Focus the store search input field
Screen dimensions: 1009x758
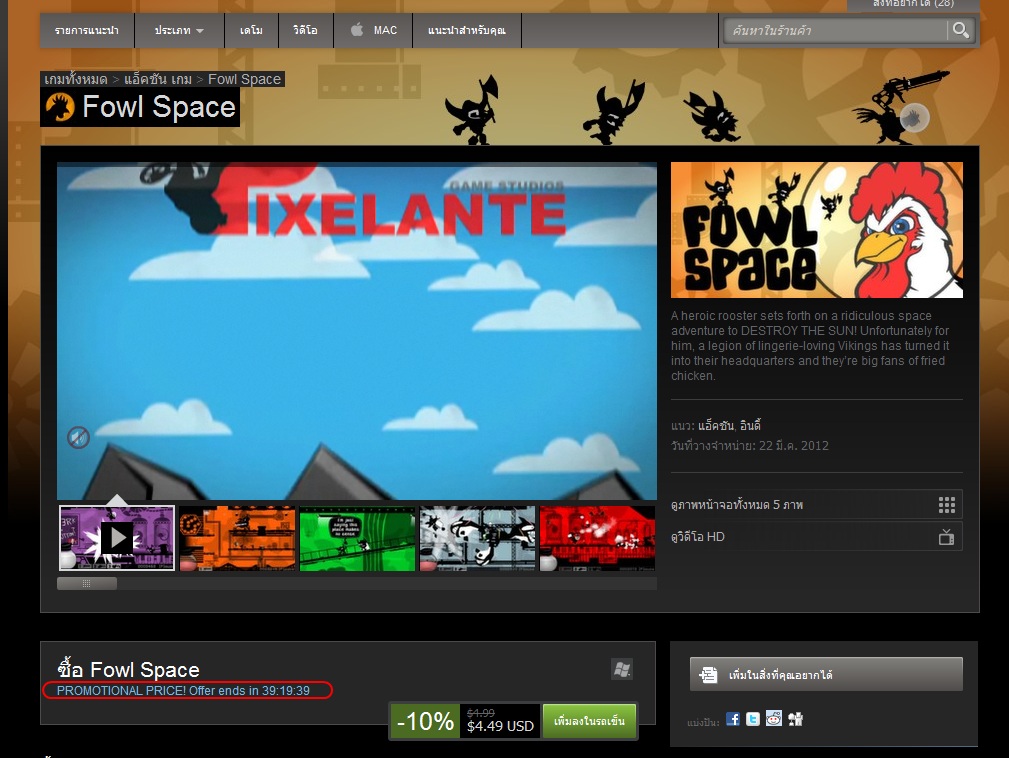837,30
